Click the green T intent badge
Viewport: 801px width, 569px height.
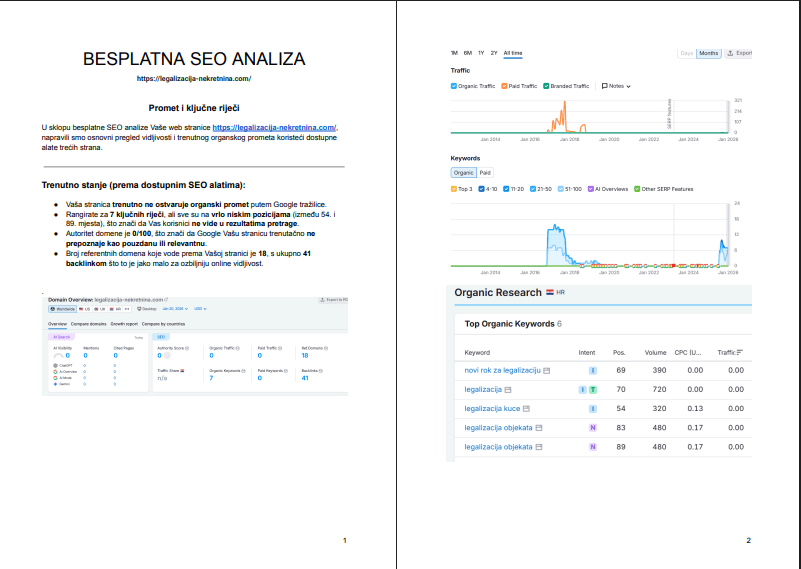coord(593,389)
